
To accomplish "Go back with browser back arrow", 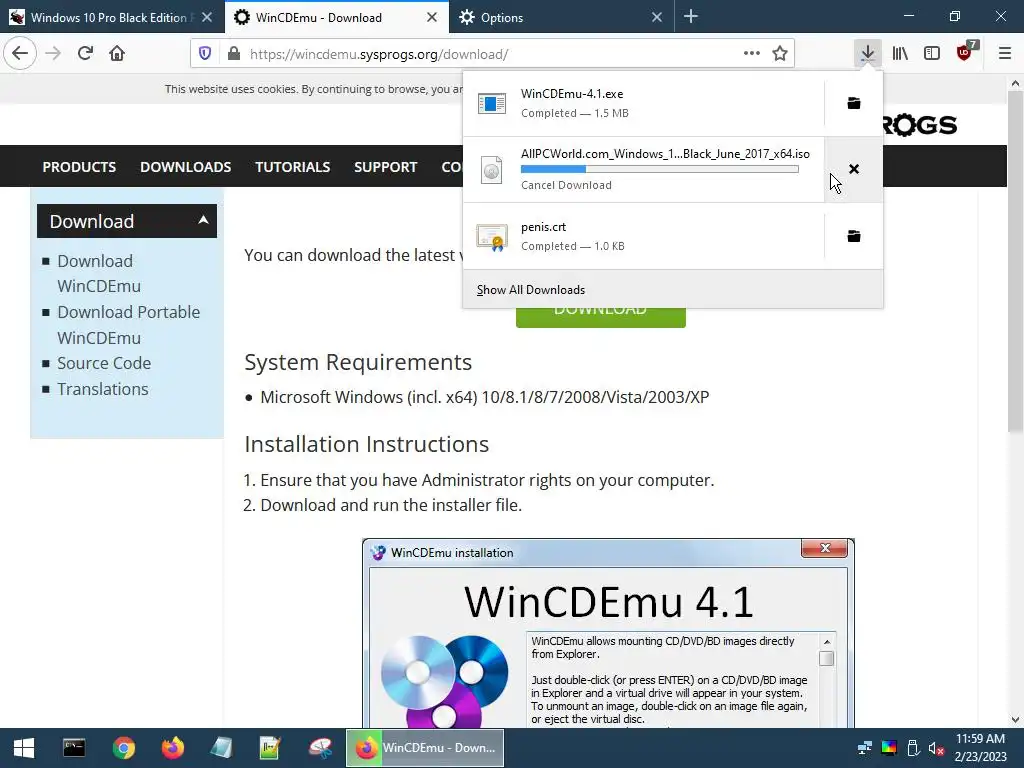I will 20,54.
